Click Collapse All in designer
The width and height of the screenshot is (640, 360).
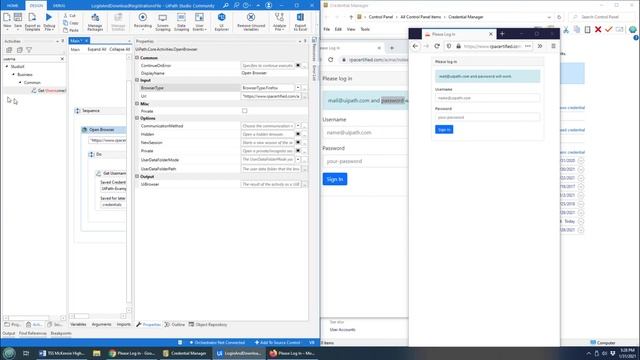120,49
